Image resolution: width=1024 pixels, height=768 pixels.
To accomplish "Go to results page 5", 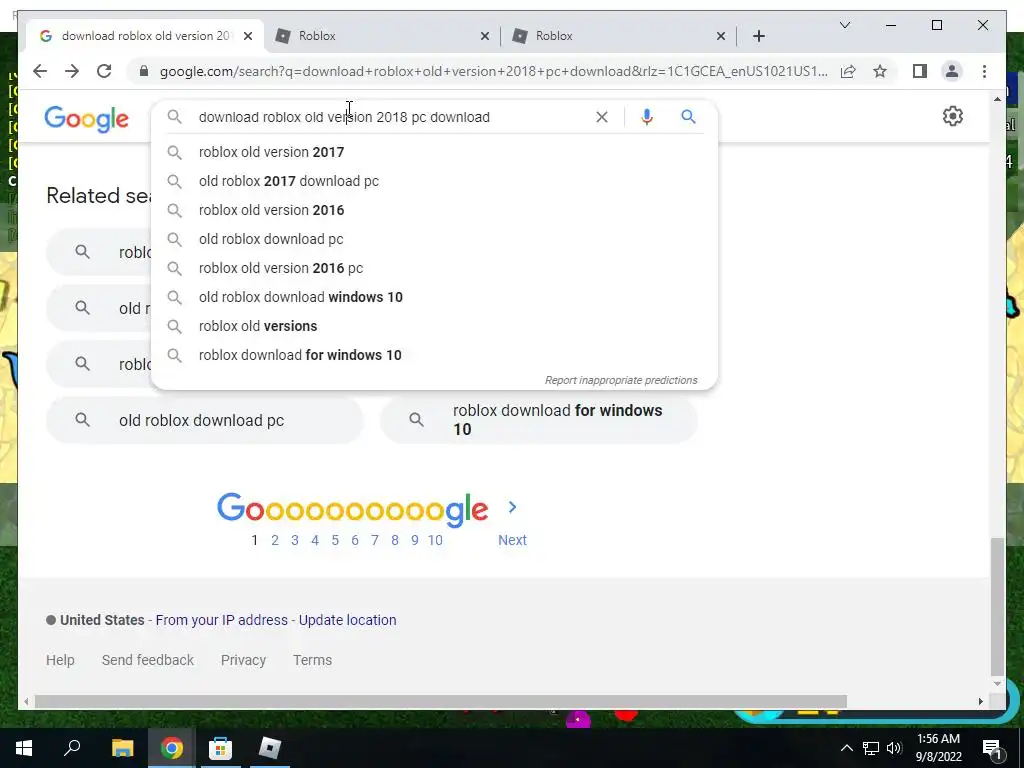I will click(335, 540).
